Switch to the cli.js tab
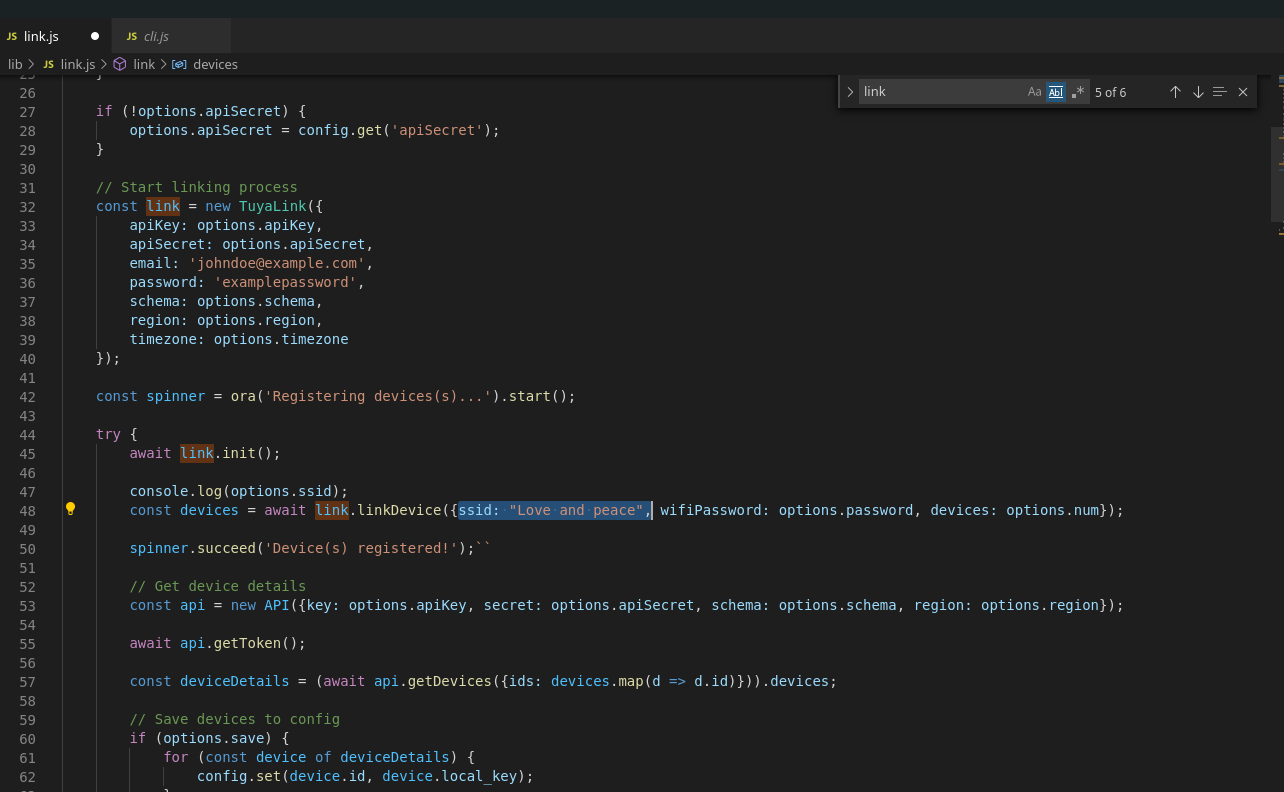 (172, 36)
